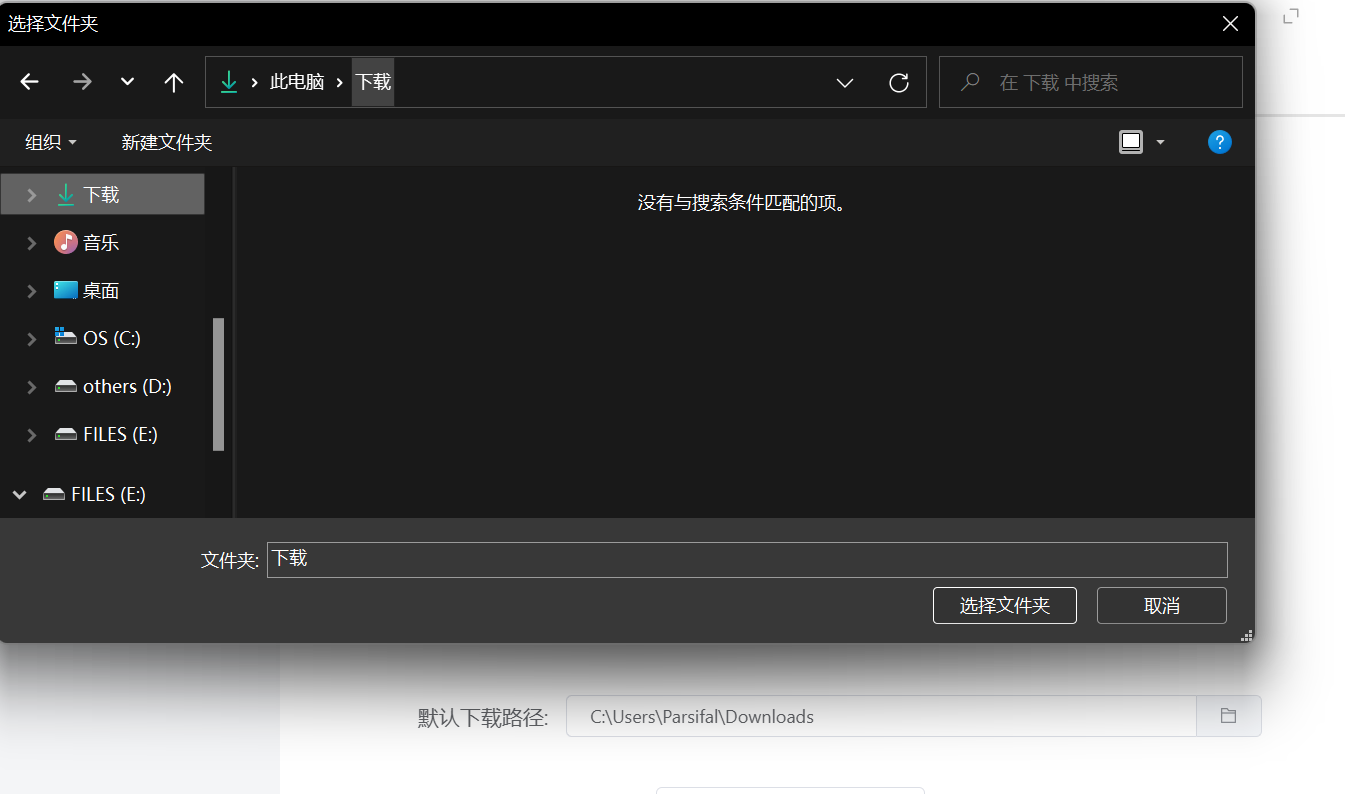Screen dimensions: 1350x794
Task: Click the back navigation arrow
Action: point(29,81)
